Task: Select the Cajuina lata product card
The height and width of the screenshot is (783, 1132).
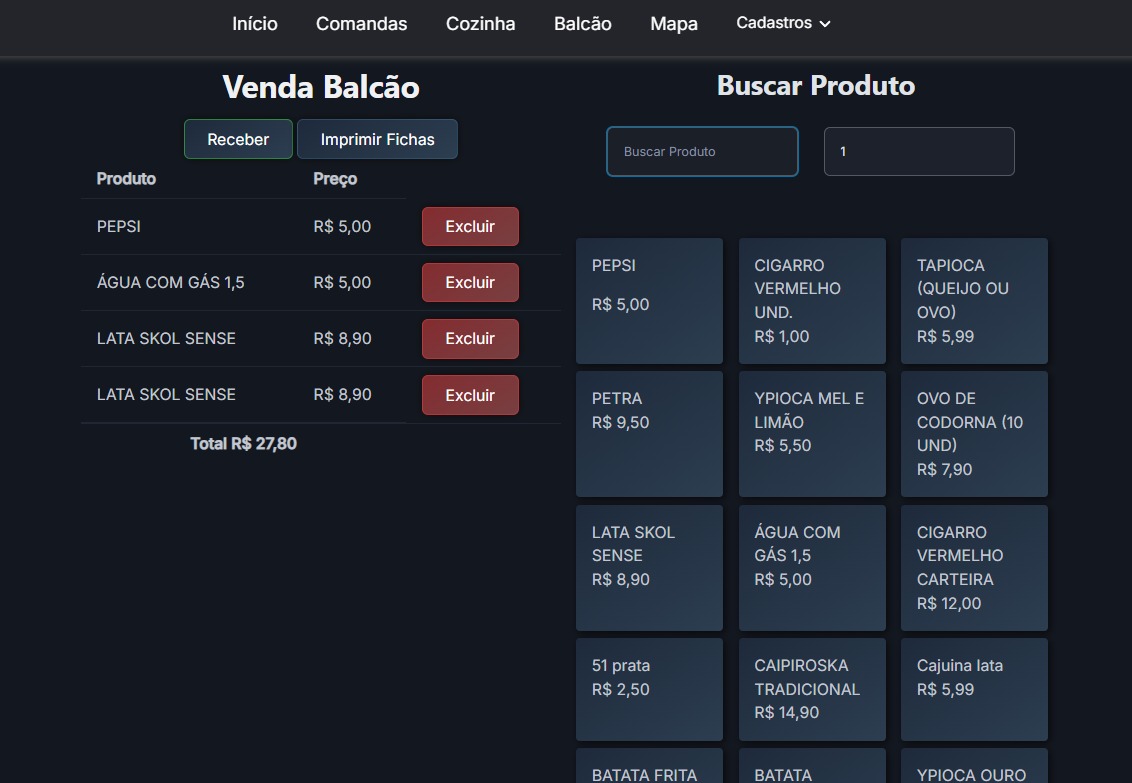Action: (x=974, y=689)
